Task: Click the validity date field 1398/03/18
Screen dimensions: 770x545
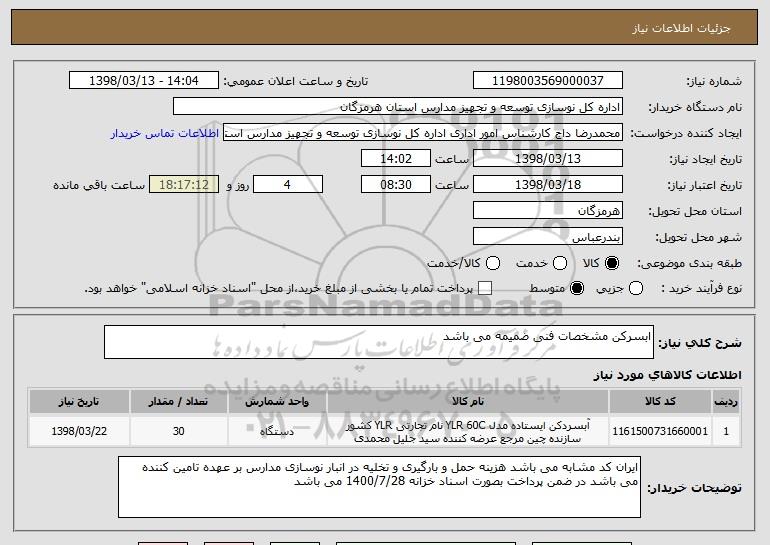Action: [x=548, y=185]
